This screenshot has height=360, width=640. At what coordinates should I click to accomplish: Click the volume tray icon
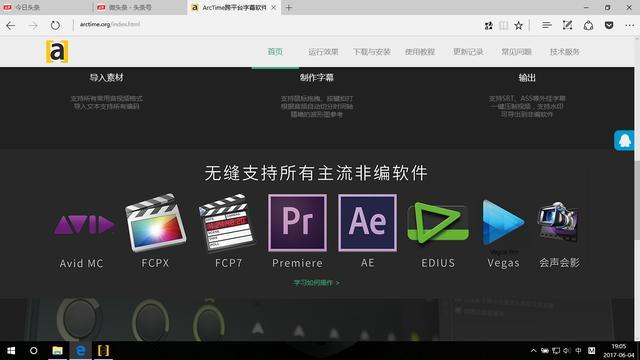(567, 351)
